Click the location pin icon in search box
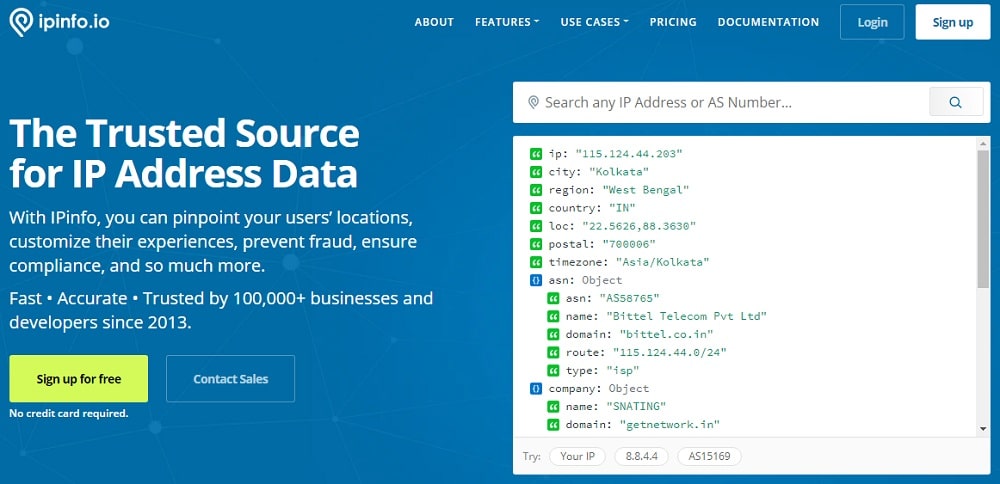Image resolution: width=1000 pixels, height=484 pixels. (x=534, y=103)
